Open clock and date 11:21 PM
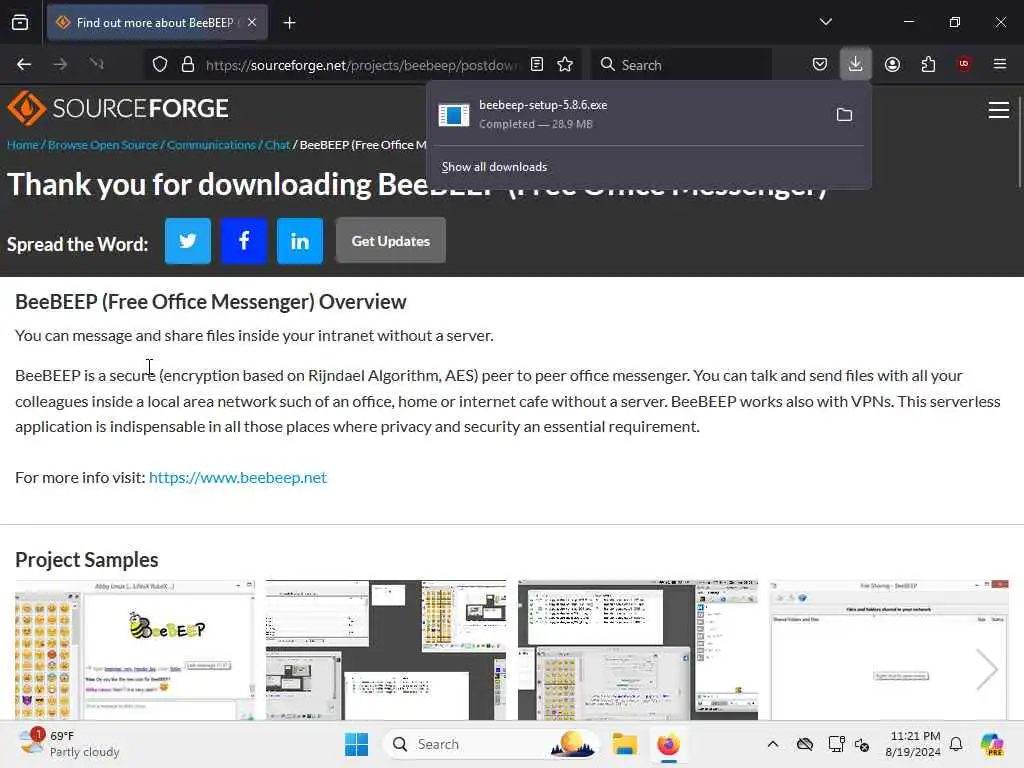 click(913, 744)
